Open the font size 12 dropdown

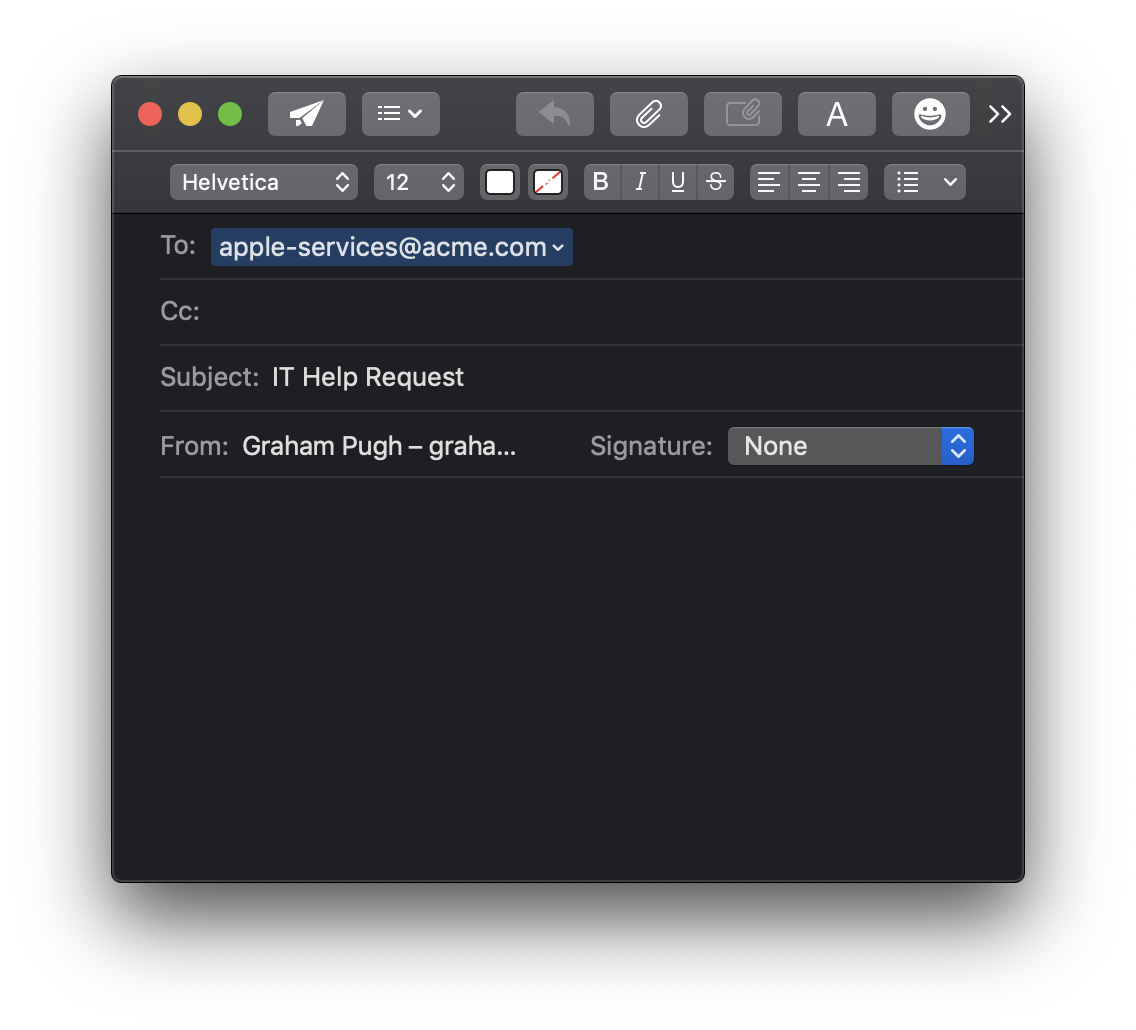tap(419, 182)
